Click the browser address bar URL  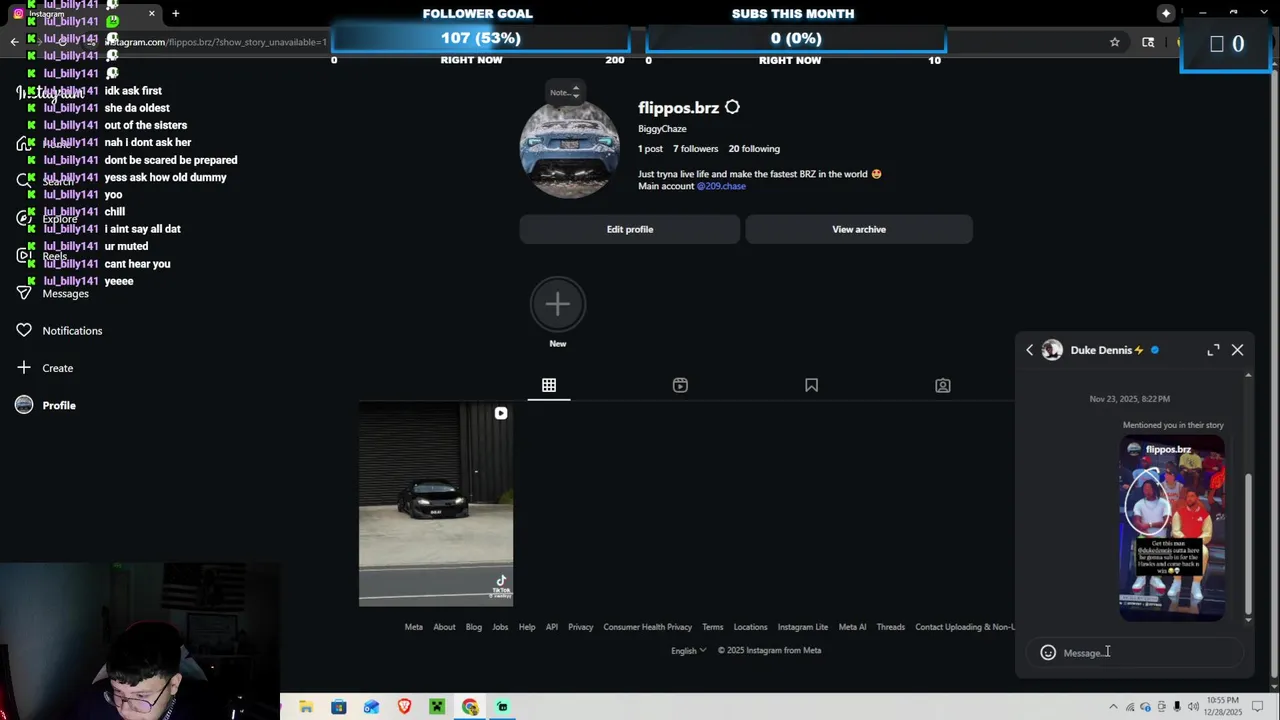215,42
